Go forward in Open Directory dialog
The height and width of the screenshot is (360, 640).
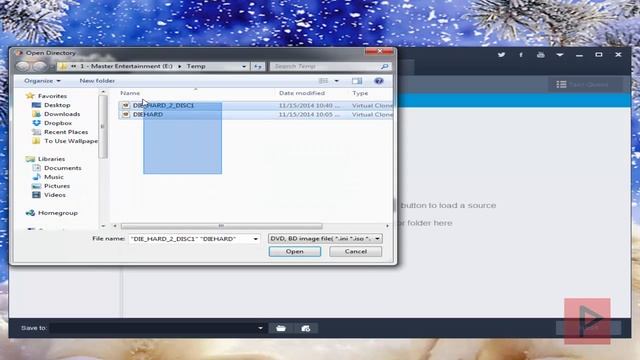coord(39,66)
